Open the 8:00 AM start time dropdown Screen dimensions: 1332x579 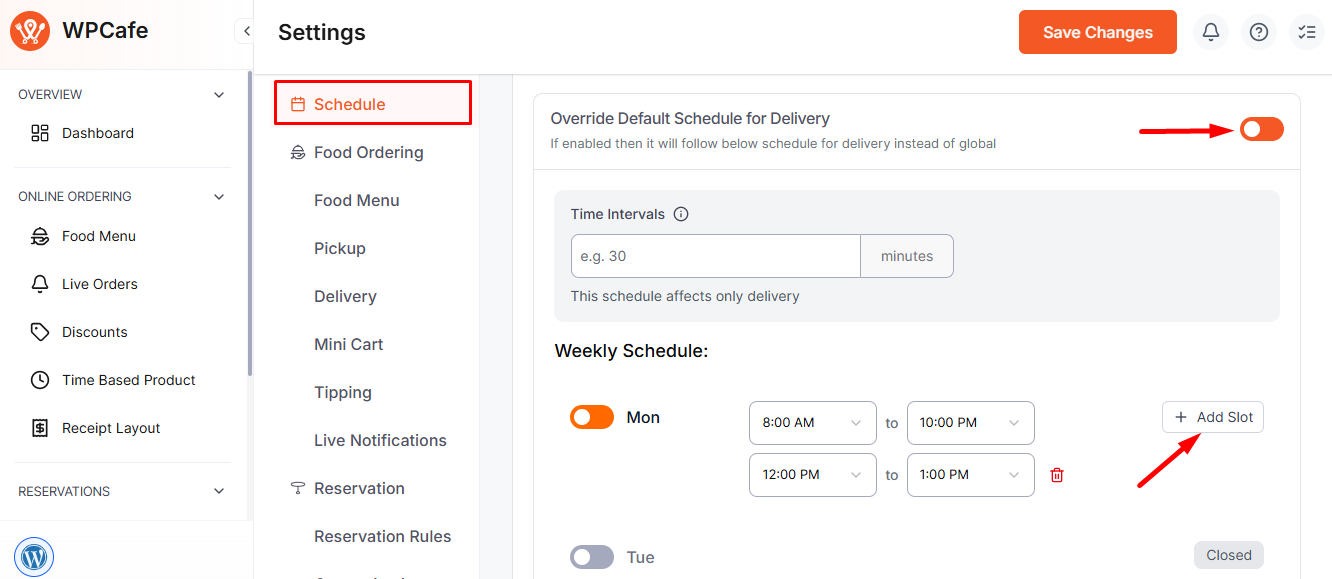(x=812, y=423)
